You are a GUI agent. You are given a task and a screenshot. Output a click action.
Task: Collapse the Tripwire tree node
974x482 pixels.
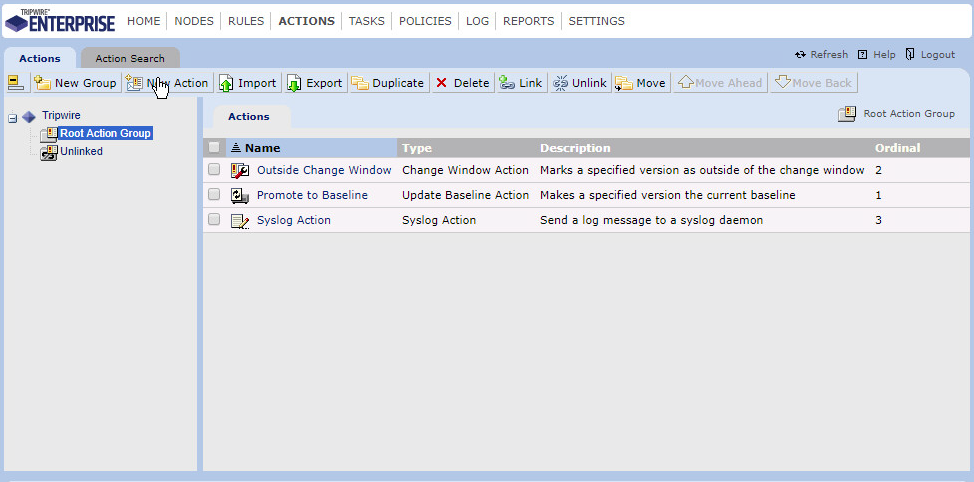pyautogui.click(x=12, y=117)
